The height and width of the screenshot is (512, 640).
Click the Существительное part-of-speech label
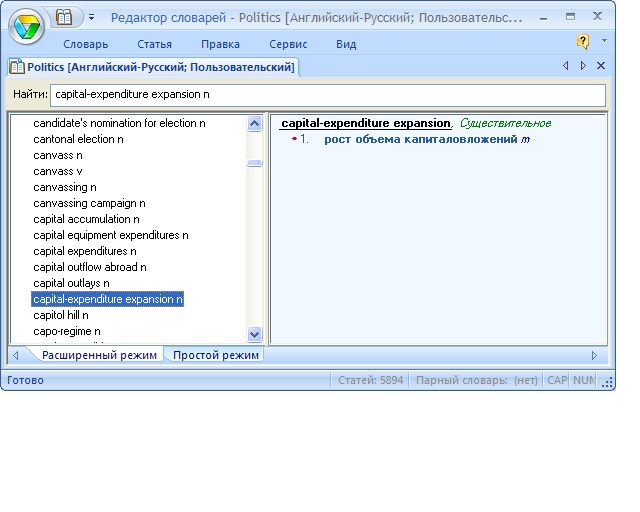[x=505, y=123]
